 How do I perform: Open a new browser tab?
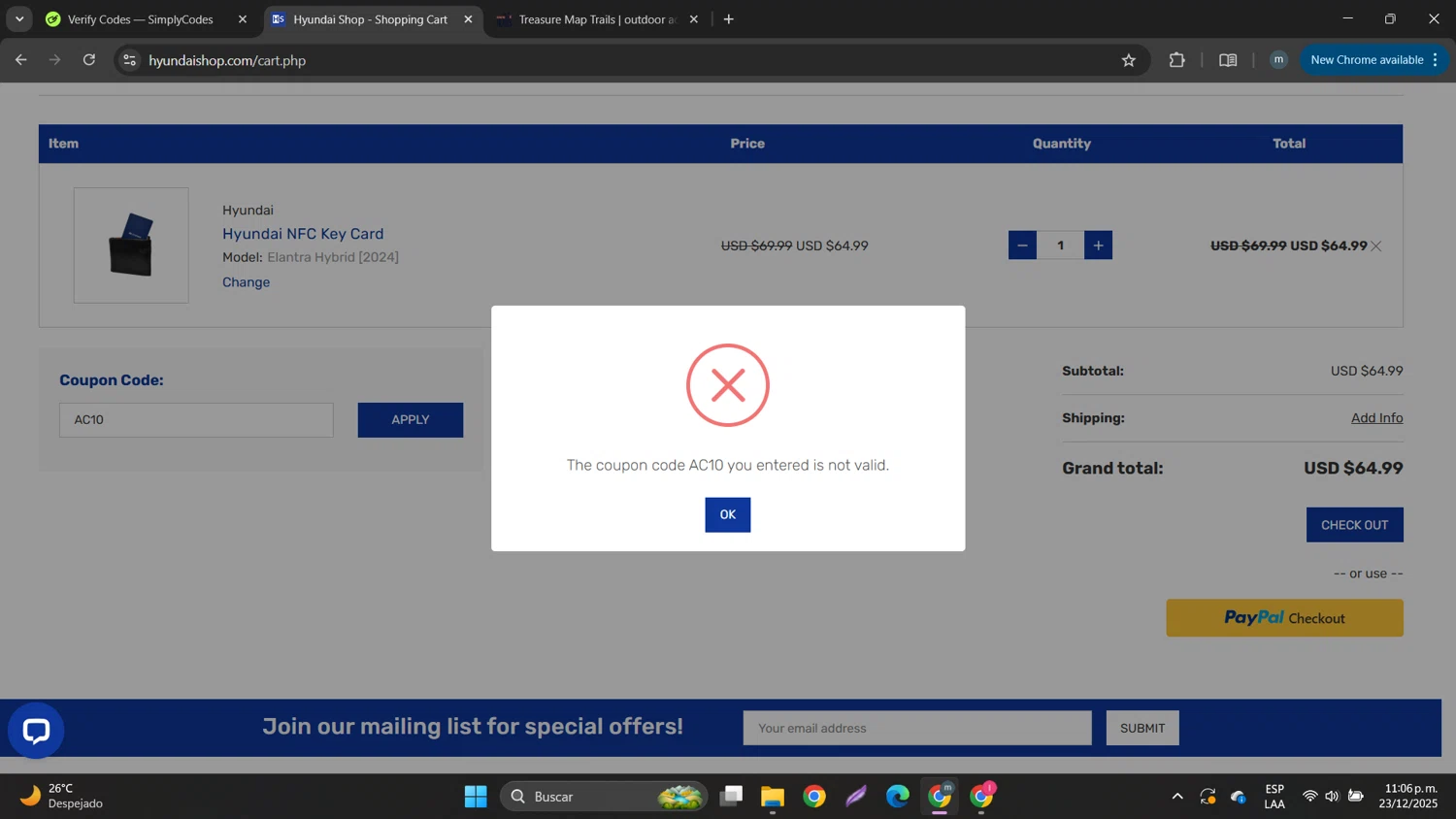[729, 19]
